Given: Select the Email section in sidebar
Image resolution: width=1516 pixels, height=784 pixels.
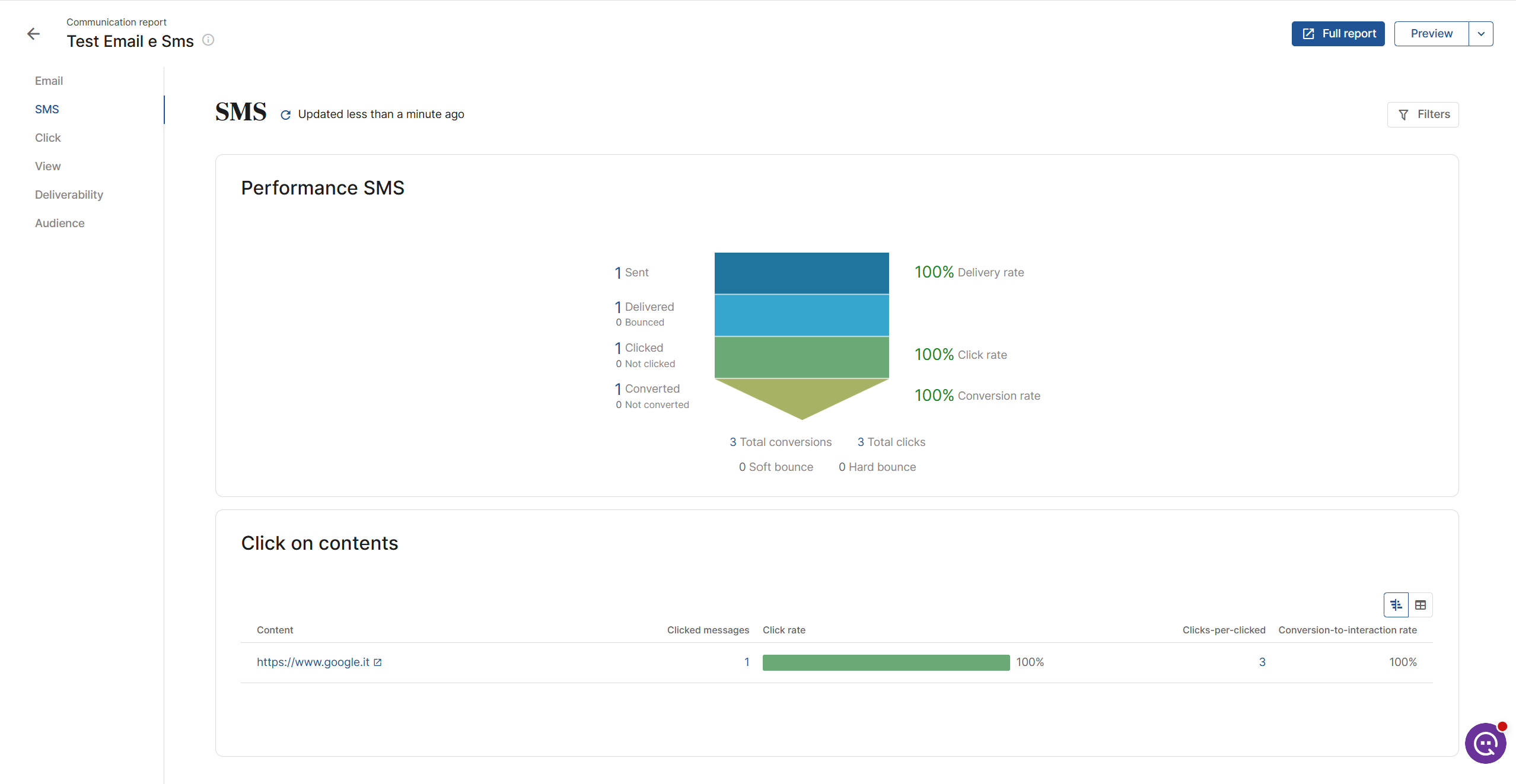Looking at the screenshot, I should pyautogui.click(x=49, y=81).
